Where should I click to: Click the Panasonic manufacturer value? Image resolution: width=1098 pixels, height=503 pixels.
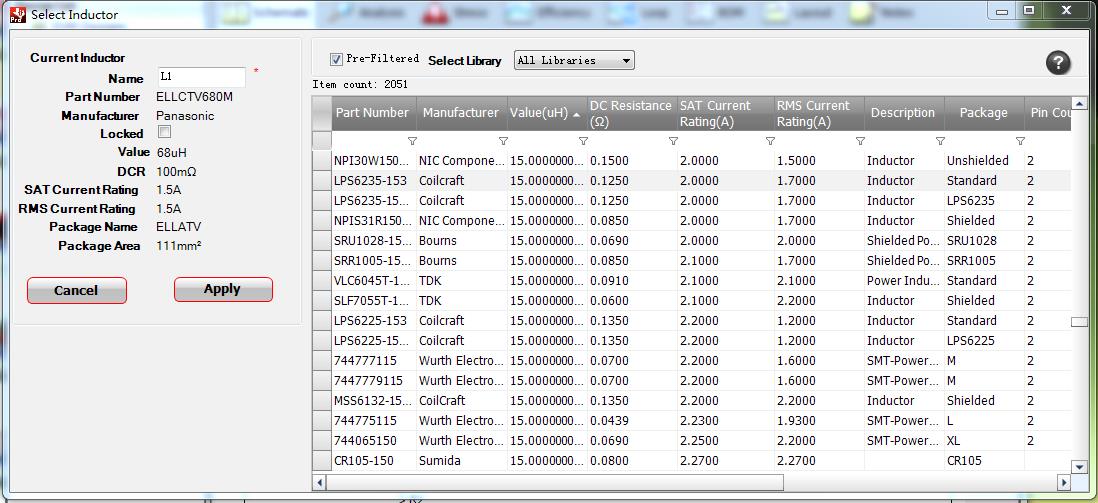pos(185,116)
